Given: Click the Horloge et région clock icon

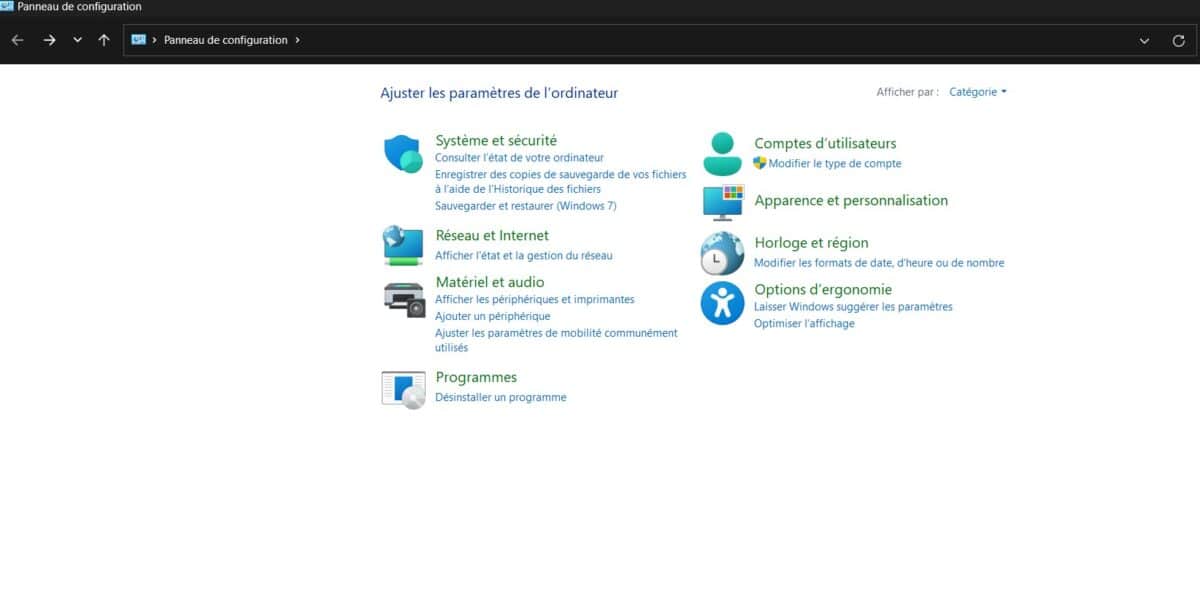Looking at the screenshot, I should 722,253.
